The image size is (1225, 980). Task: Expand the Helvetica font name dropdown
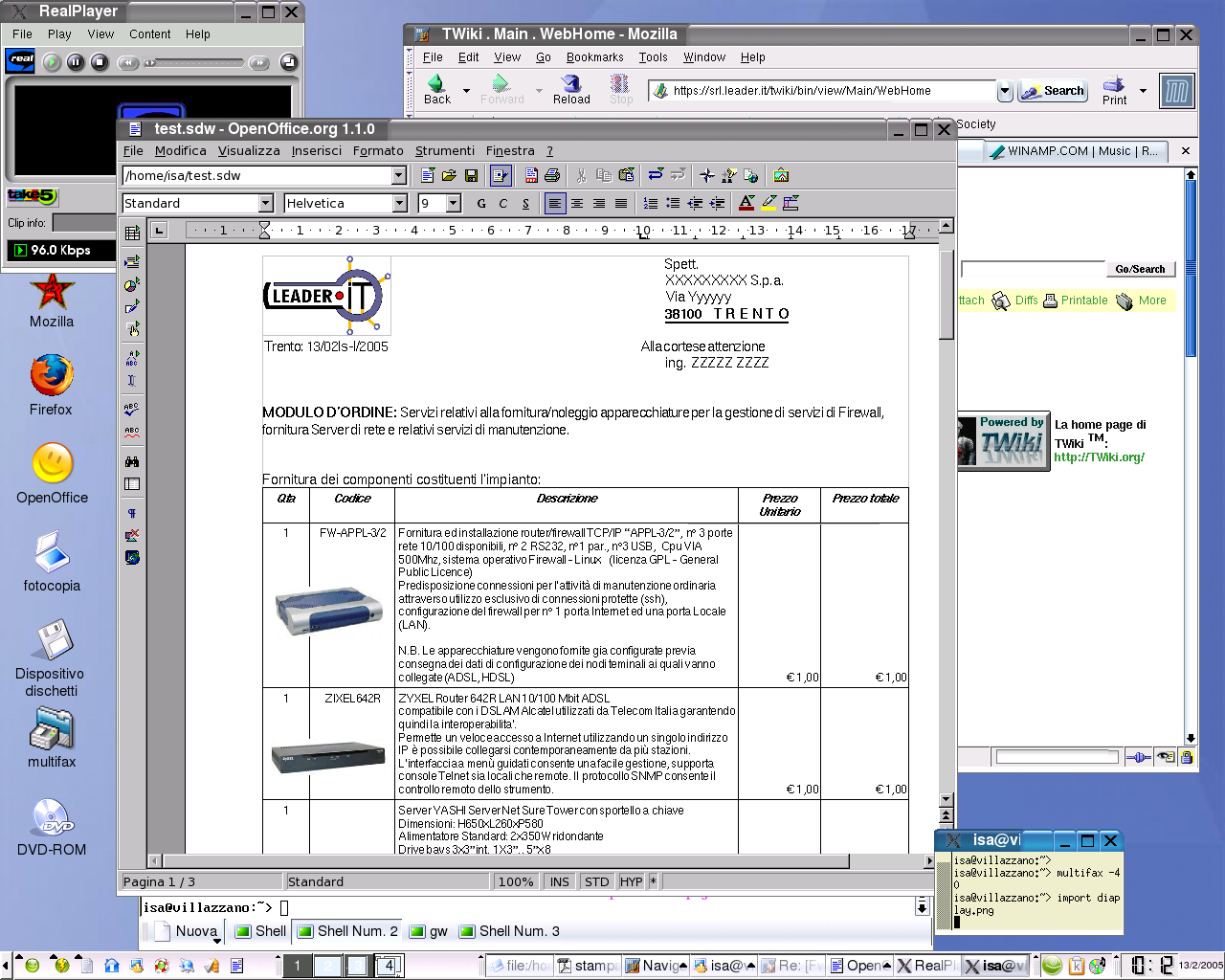(400, 203)
